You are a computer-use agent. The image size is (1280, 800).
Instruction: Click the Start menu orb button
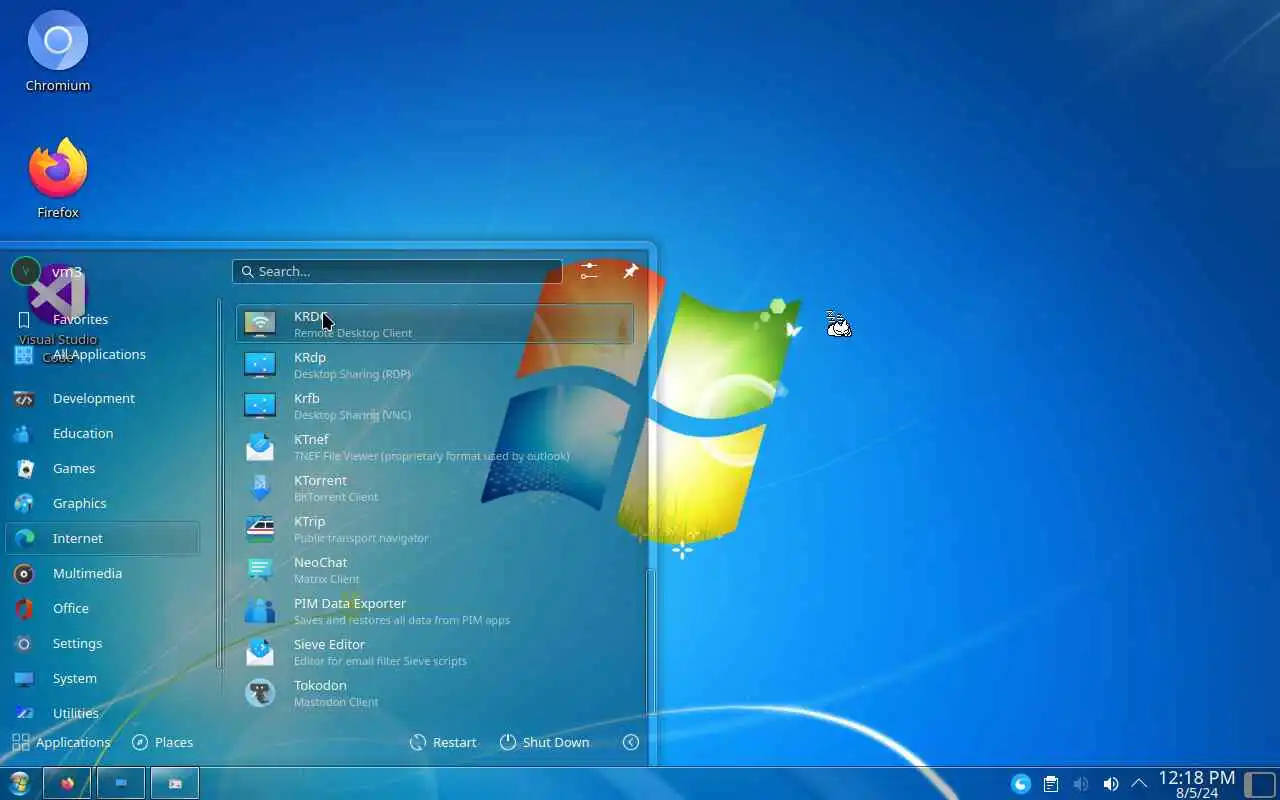(x=19, y=783)
